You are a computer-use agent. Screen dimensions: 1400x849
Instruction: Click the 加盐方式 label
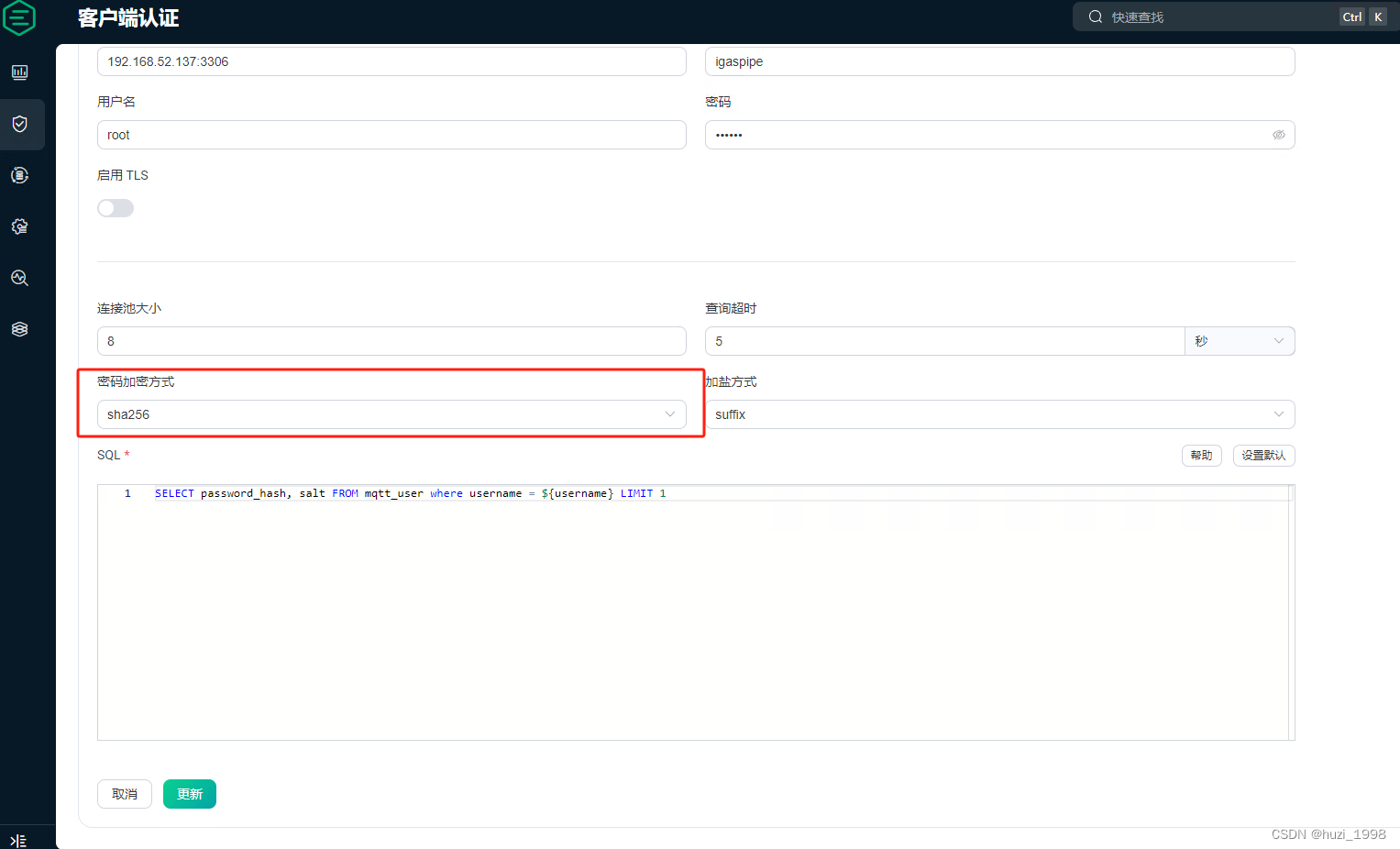[x=732, y=381]
